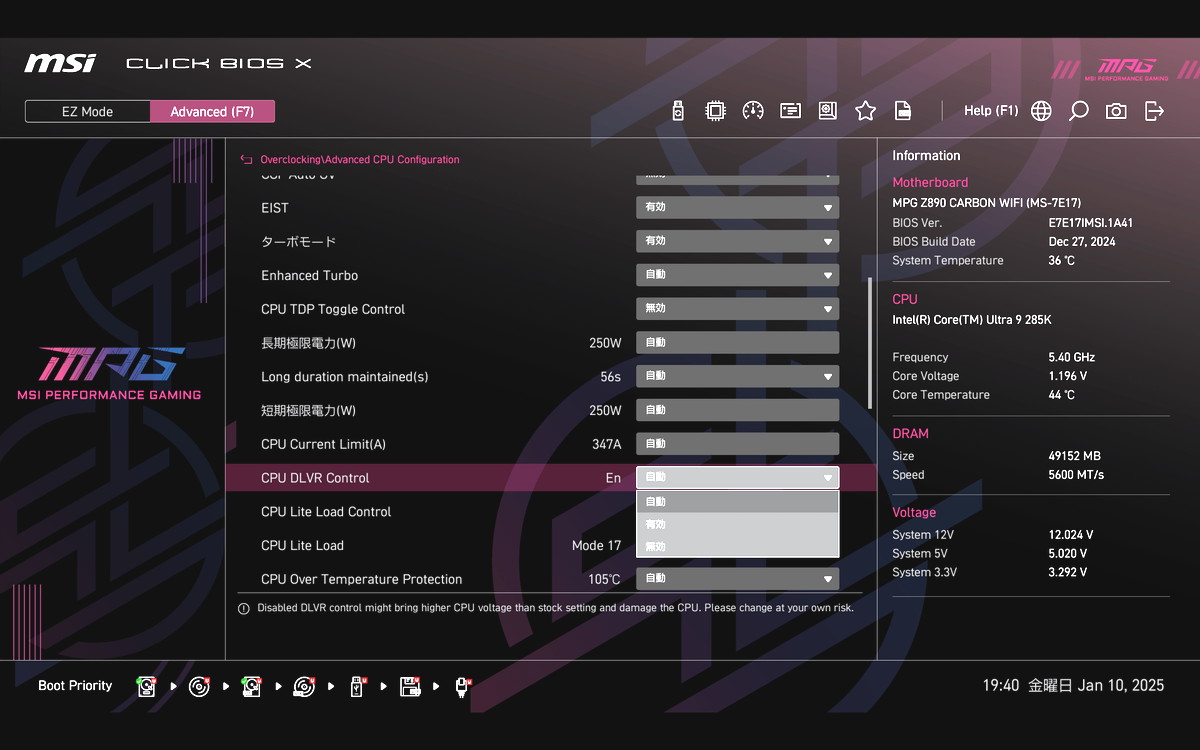Click MPG Z890 CARBON WIFI model text
This screenshot has width=1200, height=750.
pyautogui.click(x=986, y=203)
